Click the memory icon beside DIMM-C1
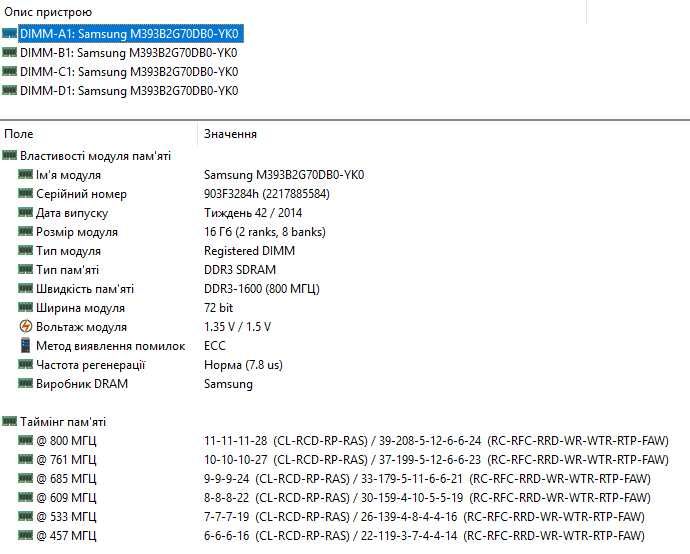Screen dimensions: 690x554 9,71
